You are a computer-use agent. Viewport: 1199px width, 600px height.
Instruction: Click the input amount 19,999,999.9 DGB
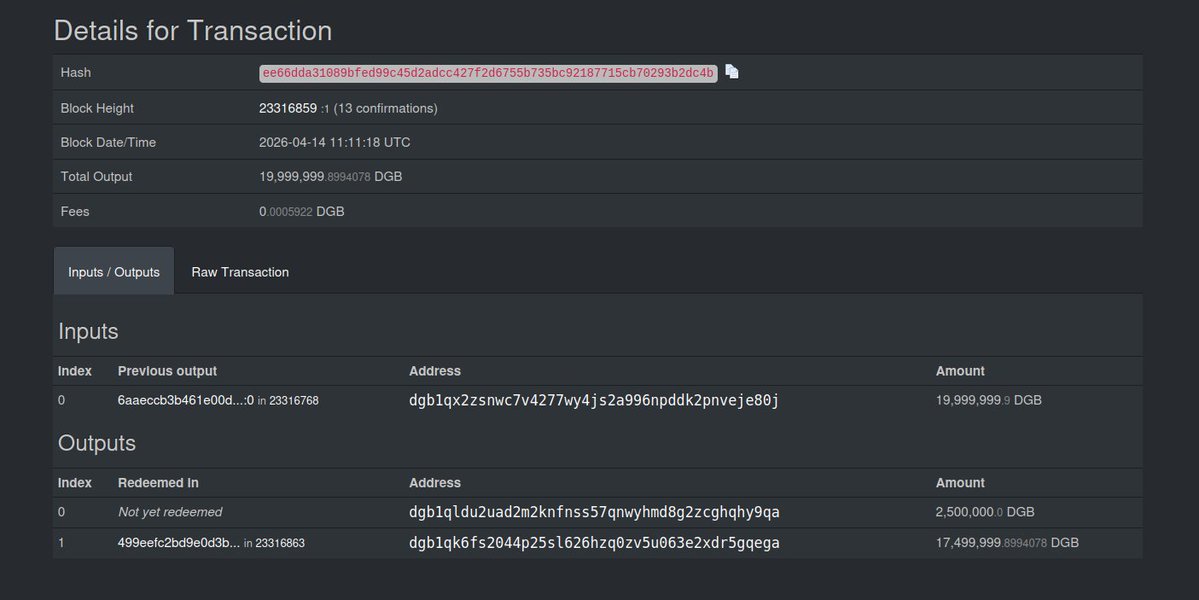point(988,400)
